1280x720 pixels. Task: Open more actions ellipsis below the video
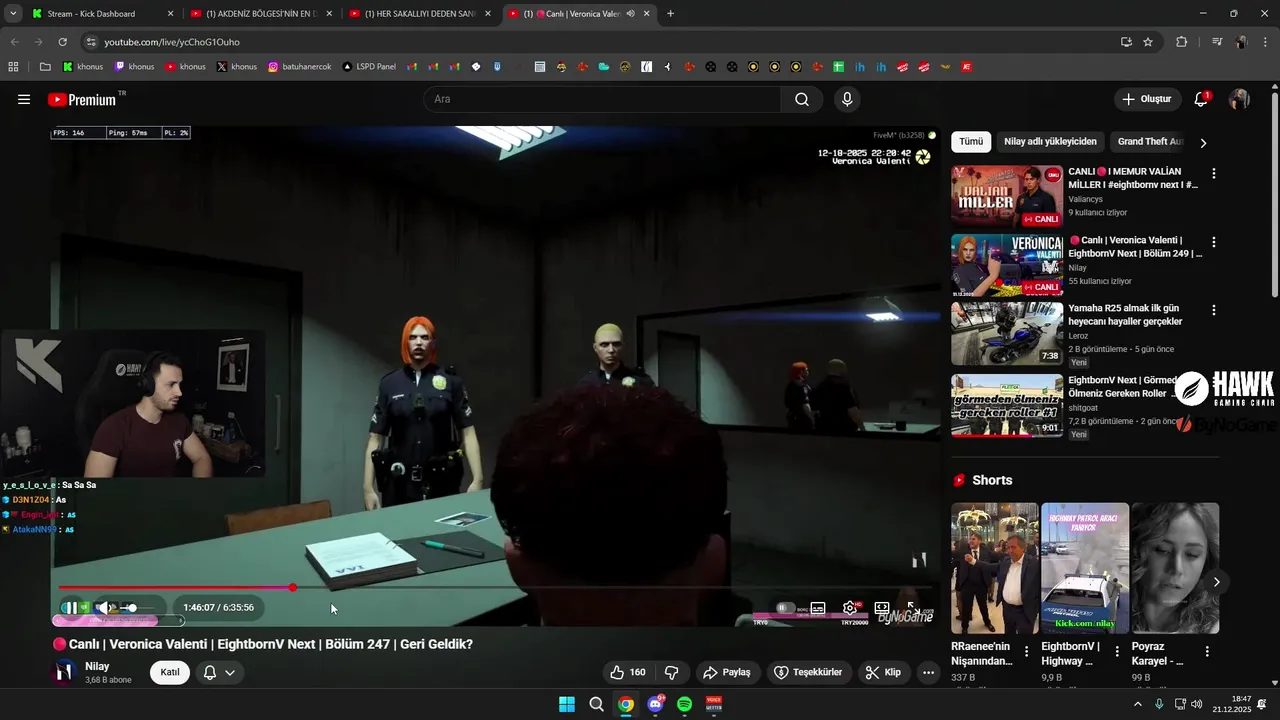[x=929, y=672]
